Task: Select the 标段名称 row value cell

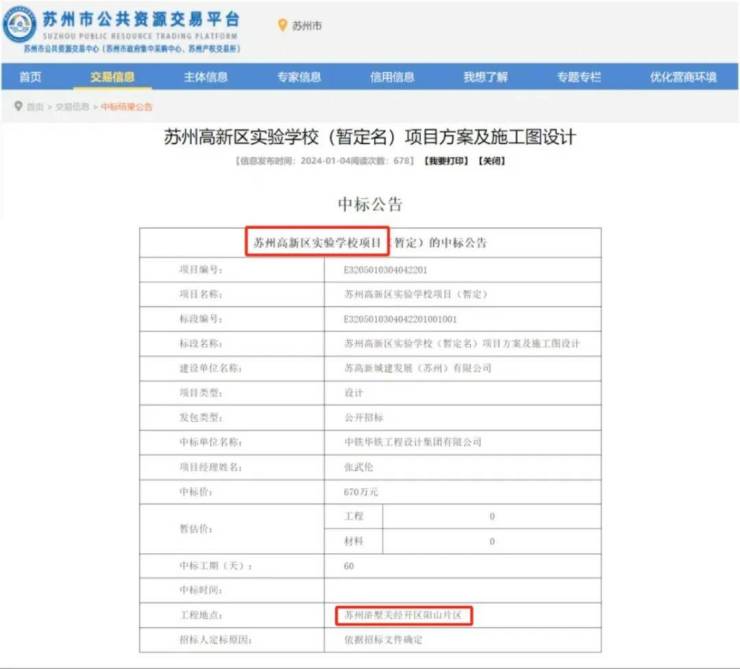Action: tap(463, 343)
